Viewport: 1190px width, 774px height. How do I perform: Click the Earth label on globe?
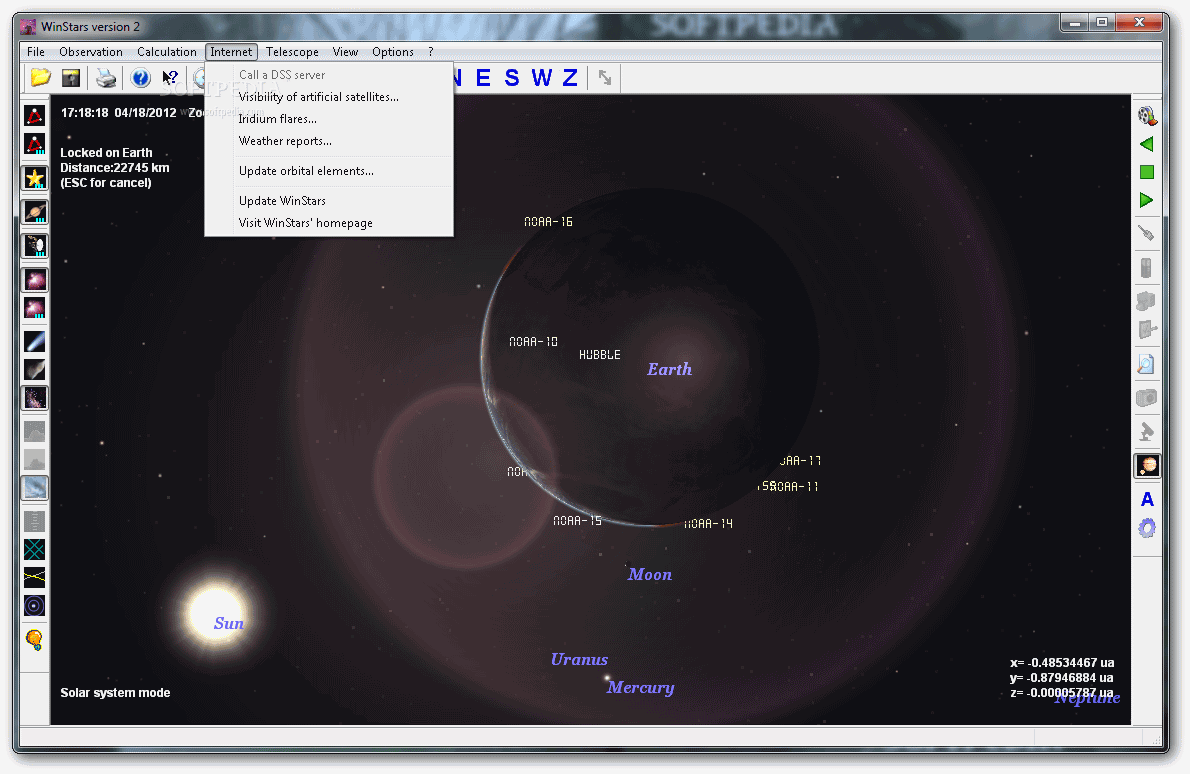[x=669, y=370]
